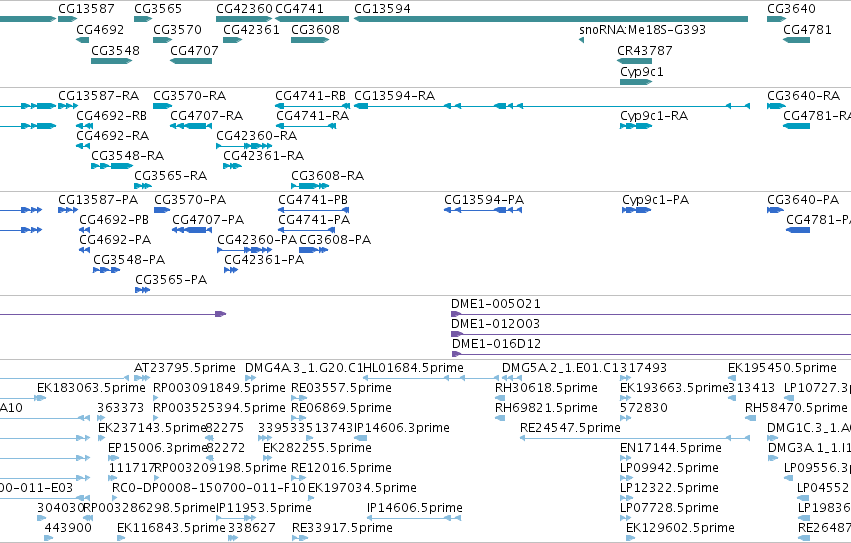851x543 pixels.
Task: Select the CG3640-PA protein label
Action: pos(803,200)
